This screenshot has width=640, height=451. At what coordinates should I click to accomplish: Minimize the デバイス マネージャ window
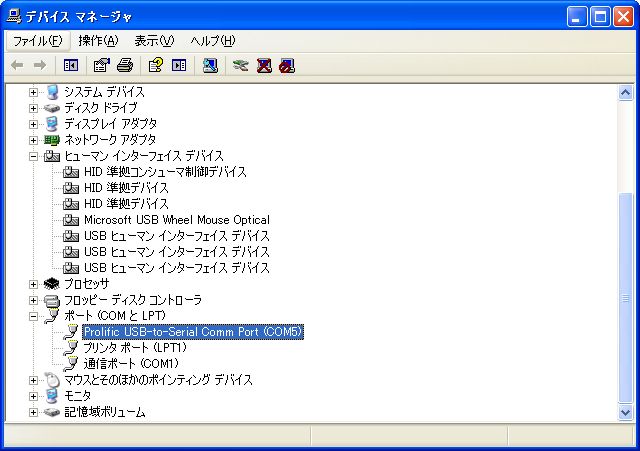(577, 17)
